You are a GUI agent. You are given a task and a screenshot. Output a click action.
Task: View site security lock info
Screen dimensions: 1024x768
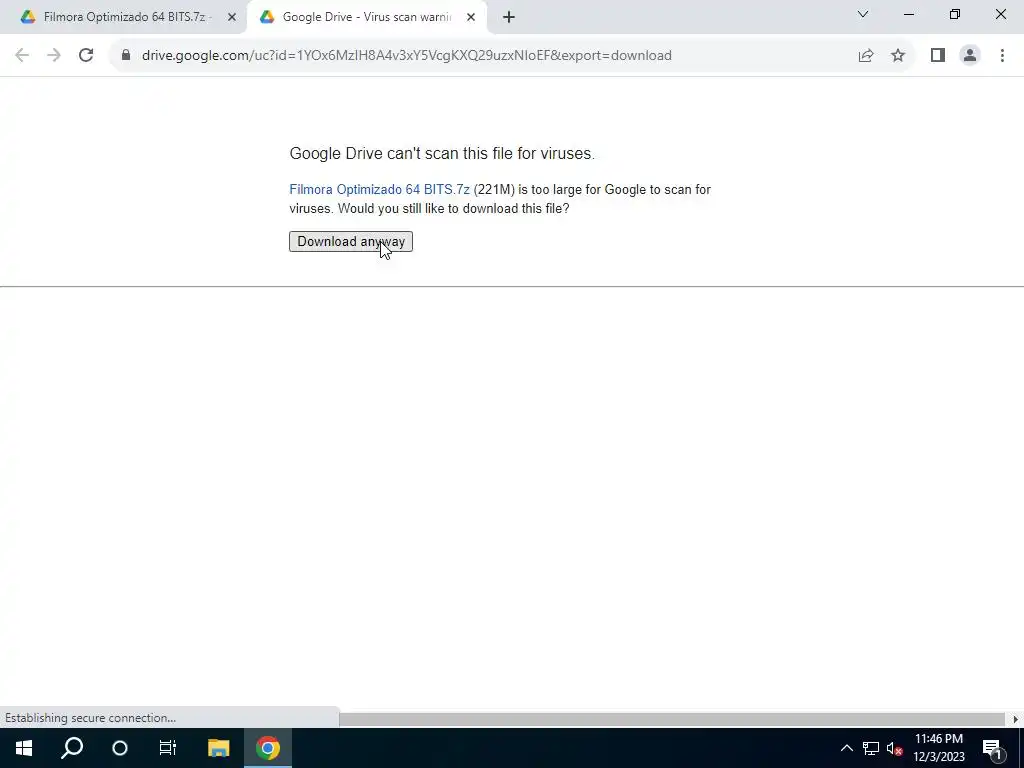click(x=126, y=55)
